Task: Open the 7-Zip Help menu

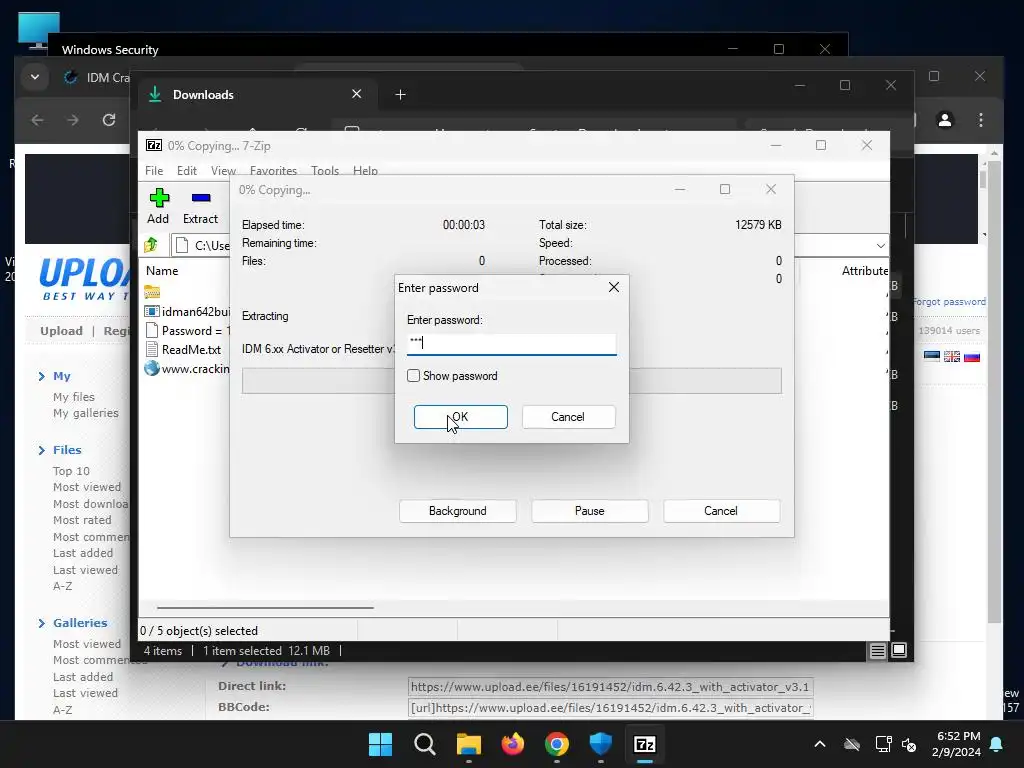Action: 365,170
